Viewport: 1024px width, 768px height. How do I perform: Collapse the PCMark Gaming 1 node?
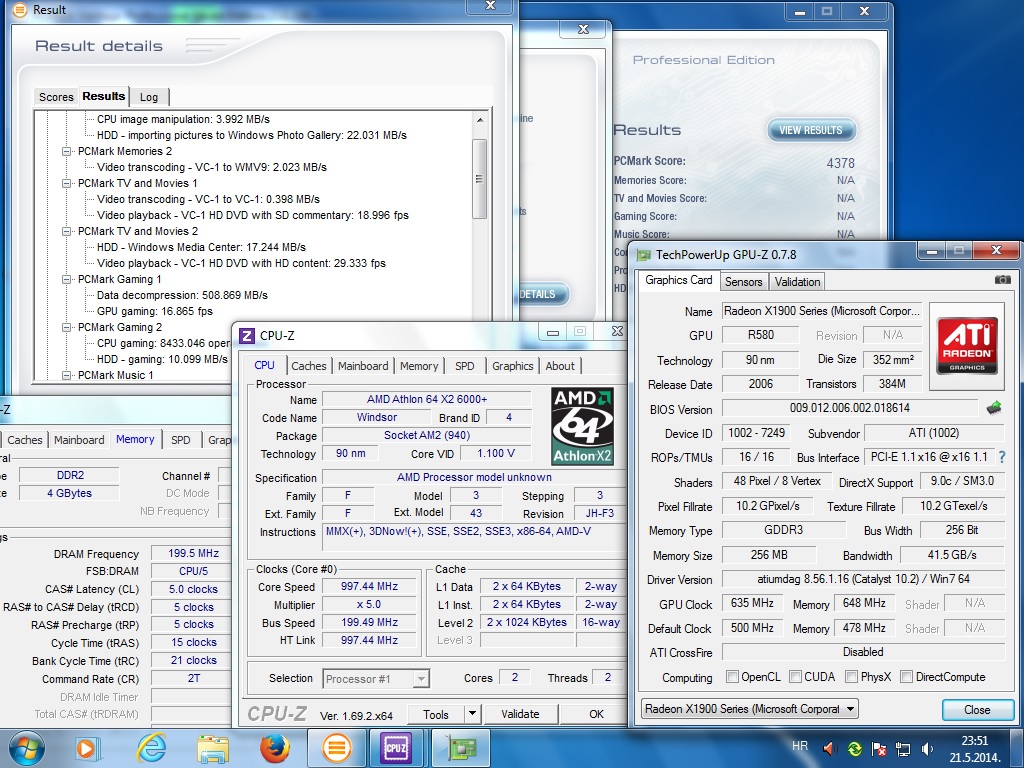point(66,279)
